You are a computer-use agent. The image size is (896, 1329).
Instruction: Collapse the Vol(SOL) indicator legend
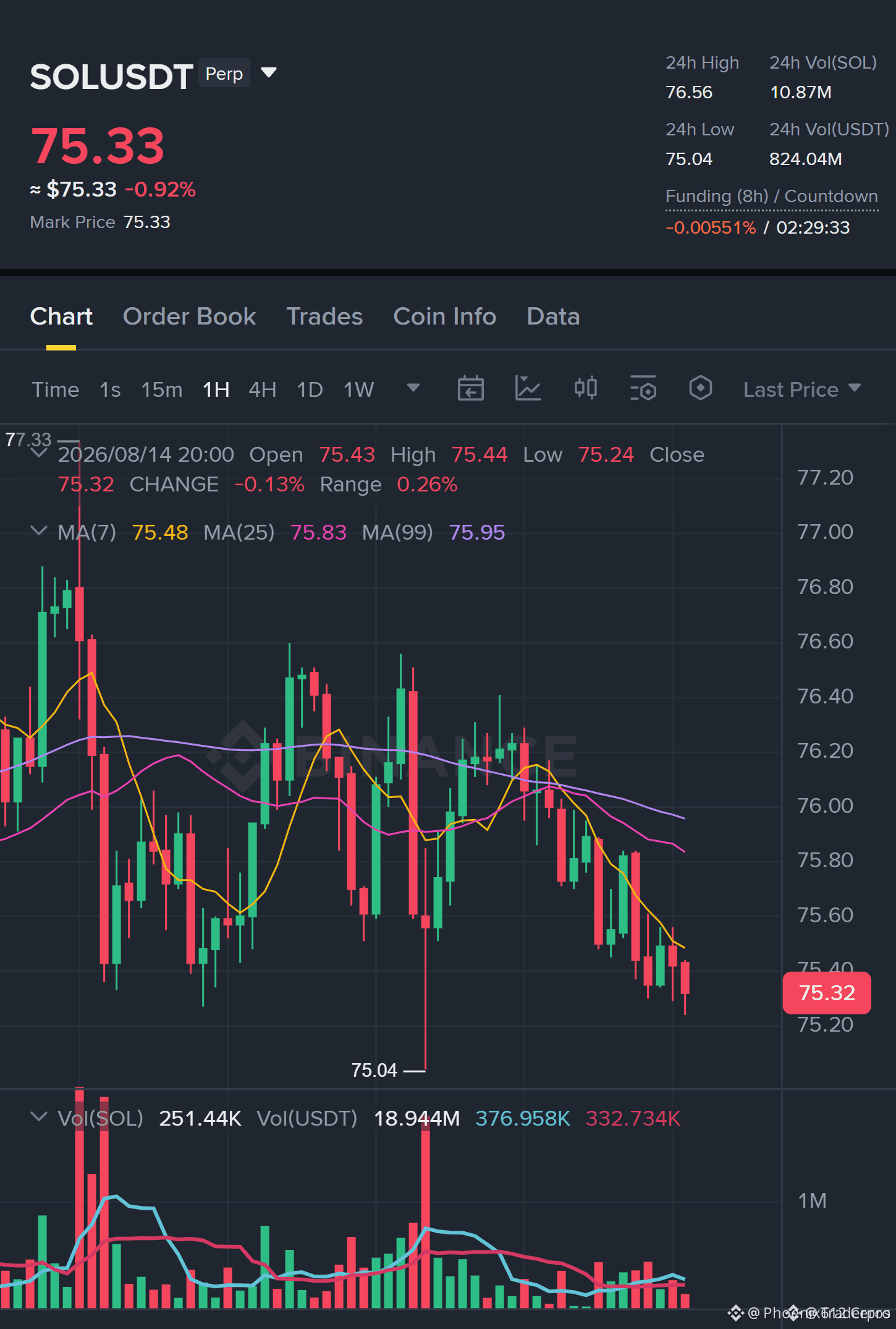click(x=39, y=1117)
